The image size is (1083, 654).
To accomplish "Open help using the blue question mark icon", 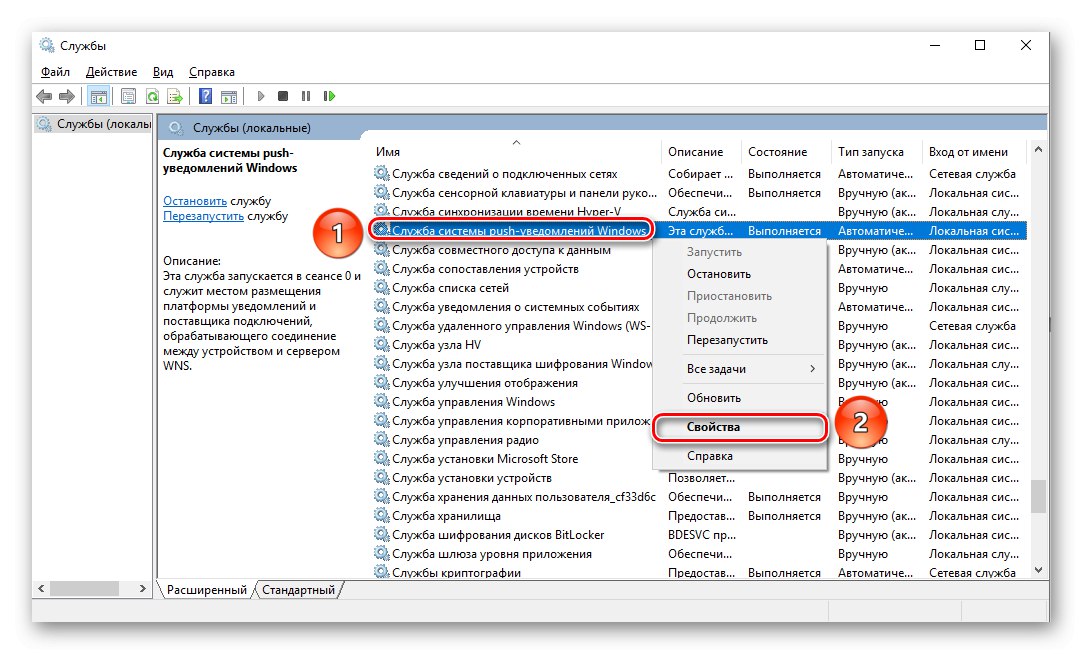I will point(203,96).
